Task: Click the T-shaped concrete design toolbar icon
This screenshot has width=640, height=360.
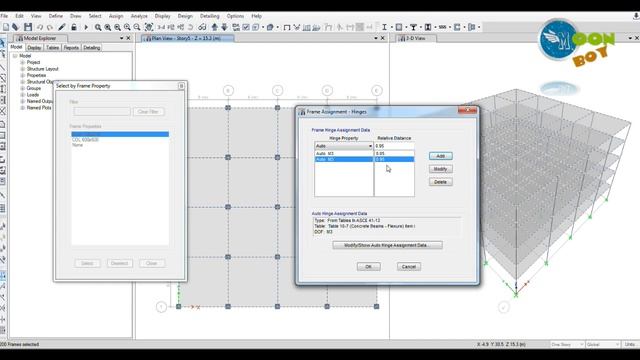Action: tap(413, 27)
